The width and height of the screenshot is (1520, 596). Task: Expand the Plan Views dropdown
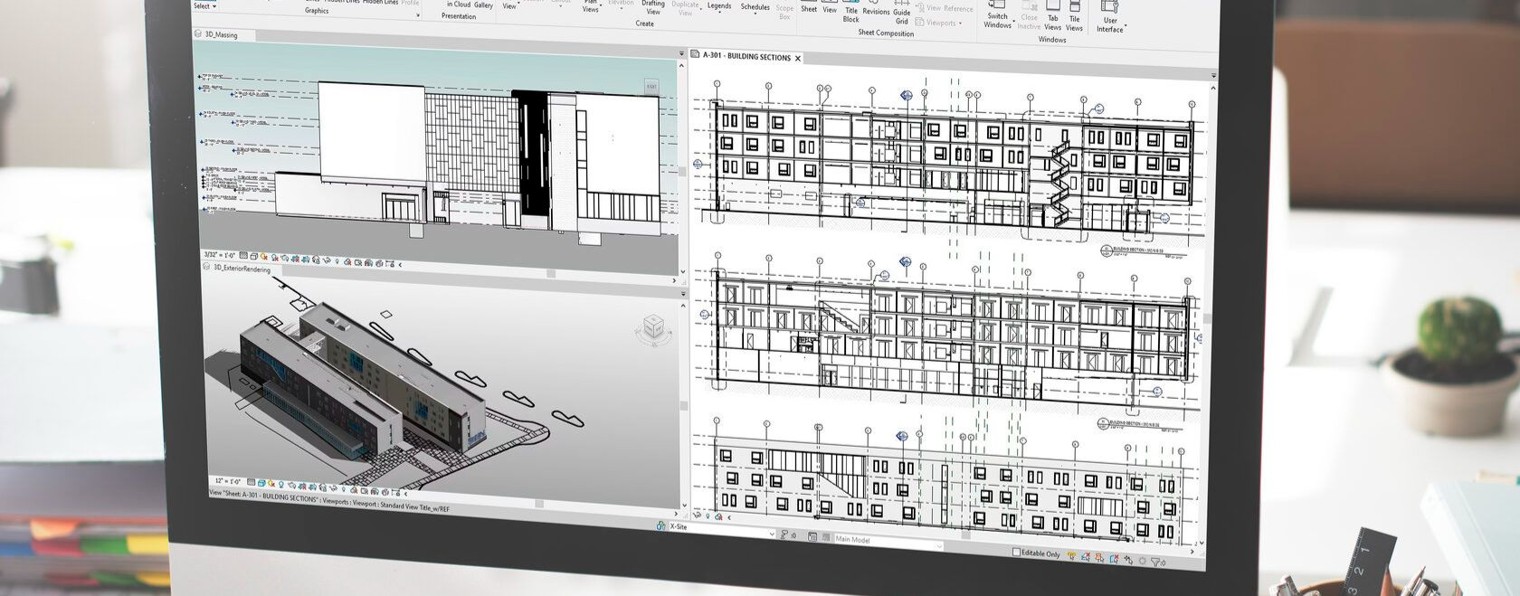[591, 6]
